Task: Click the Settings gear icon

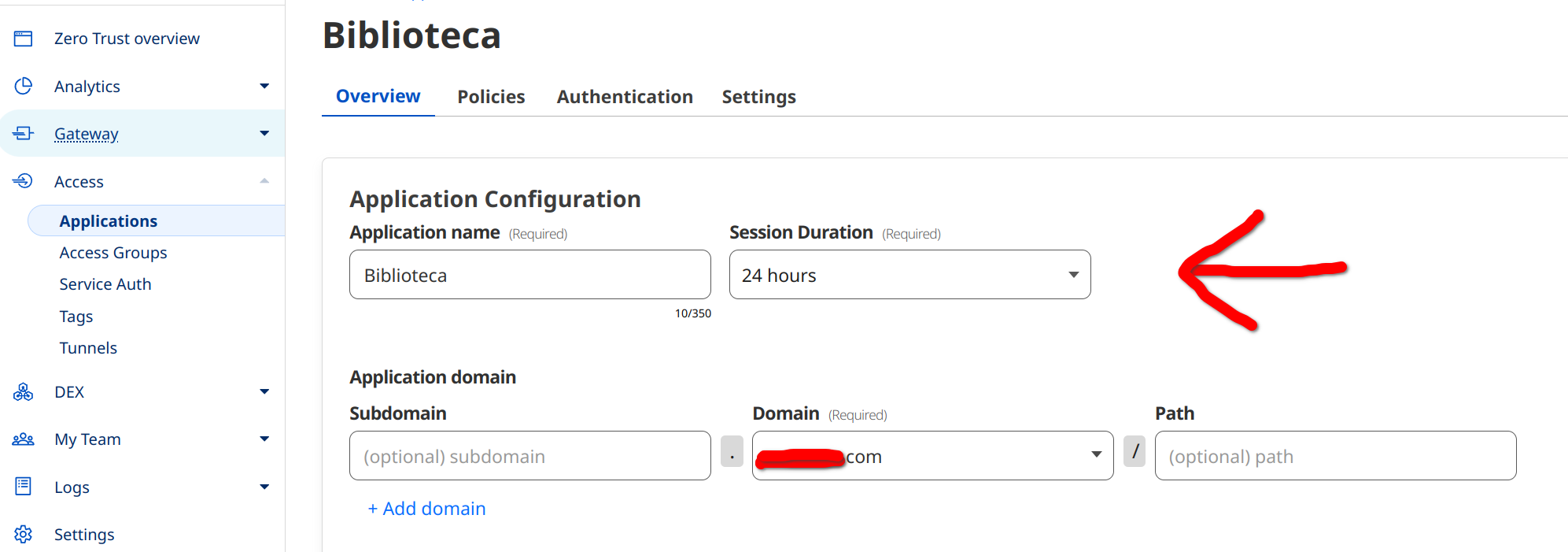Action: coord(24,534)
